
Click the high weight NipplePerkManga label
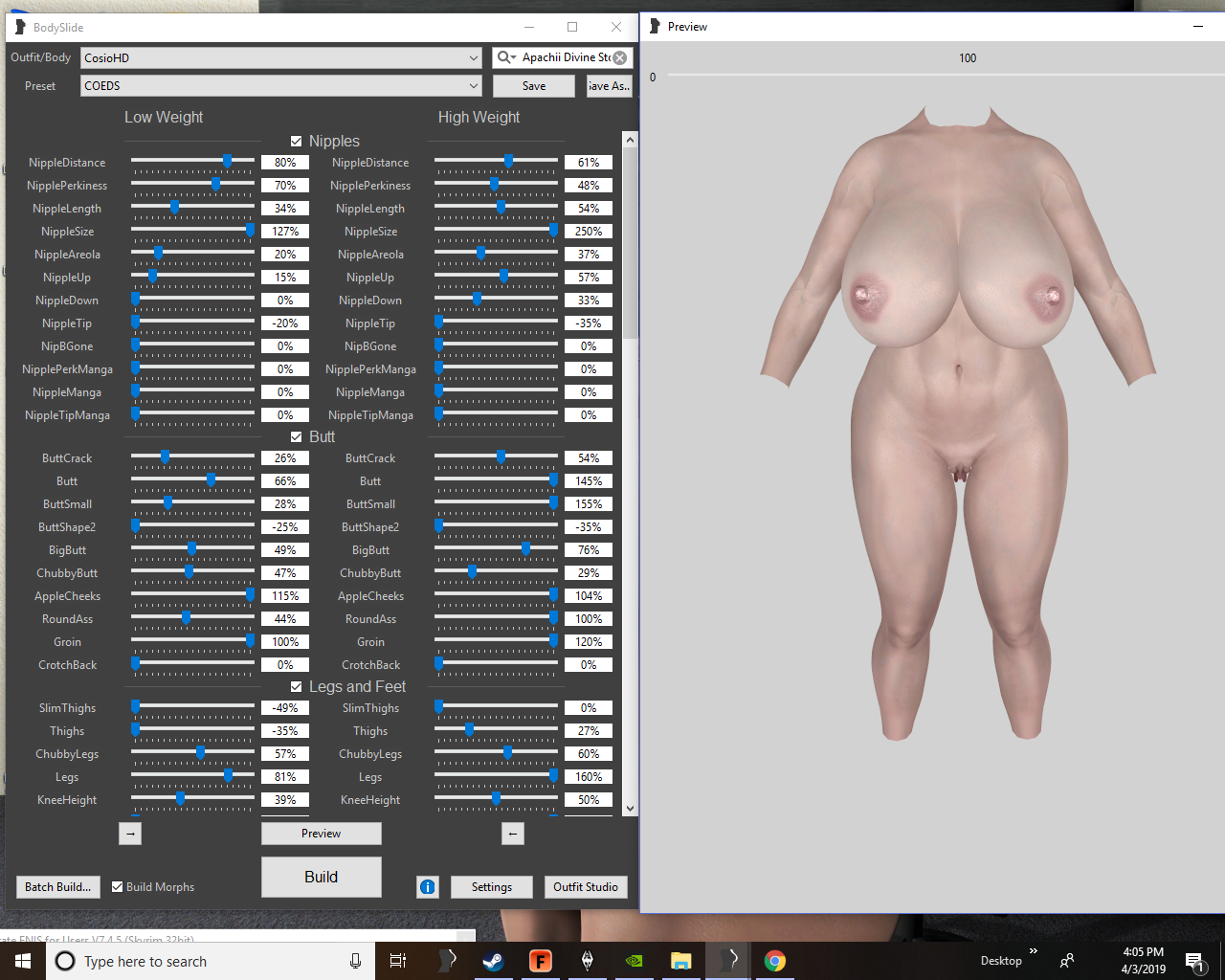click(370, 369)
